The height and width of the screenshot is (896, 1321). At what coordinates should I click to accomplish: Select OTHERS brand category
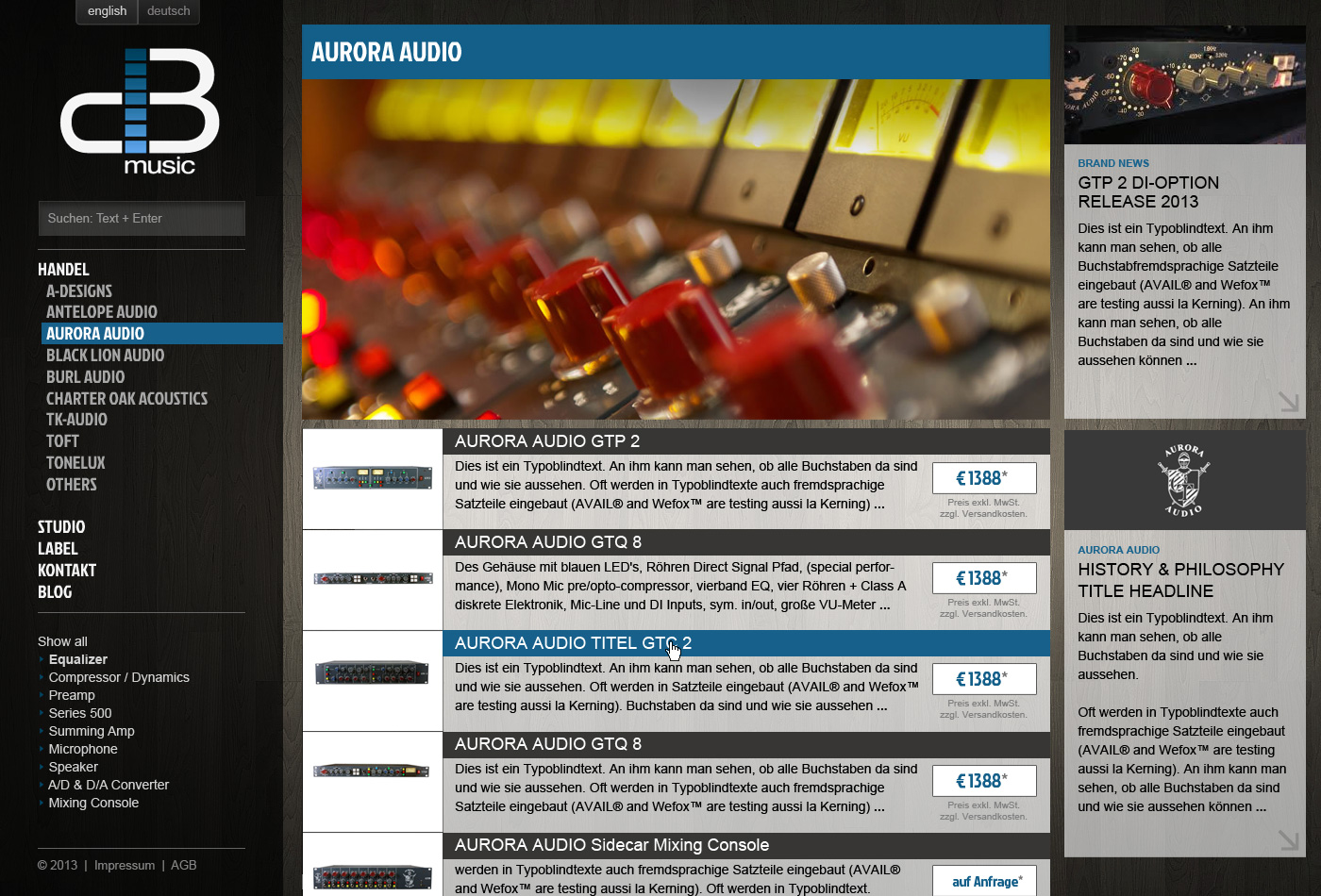pyautogui.click(x=72, y=485)
